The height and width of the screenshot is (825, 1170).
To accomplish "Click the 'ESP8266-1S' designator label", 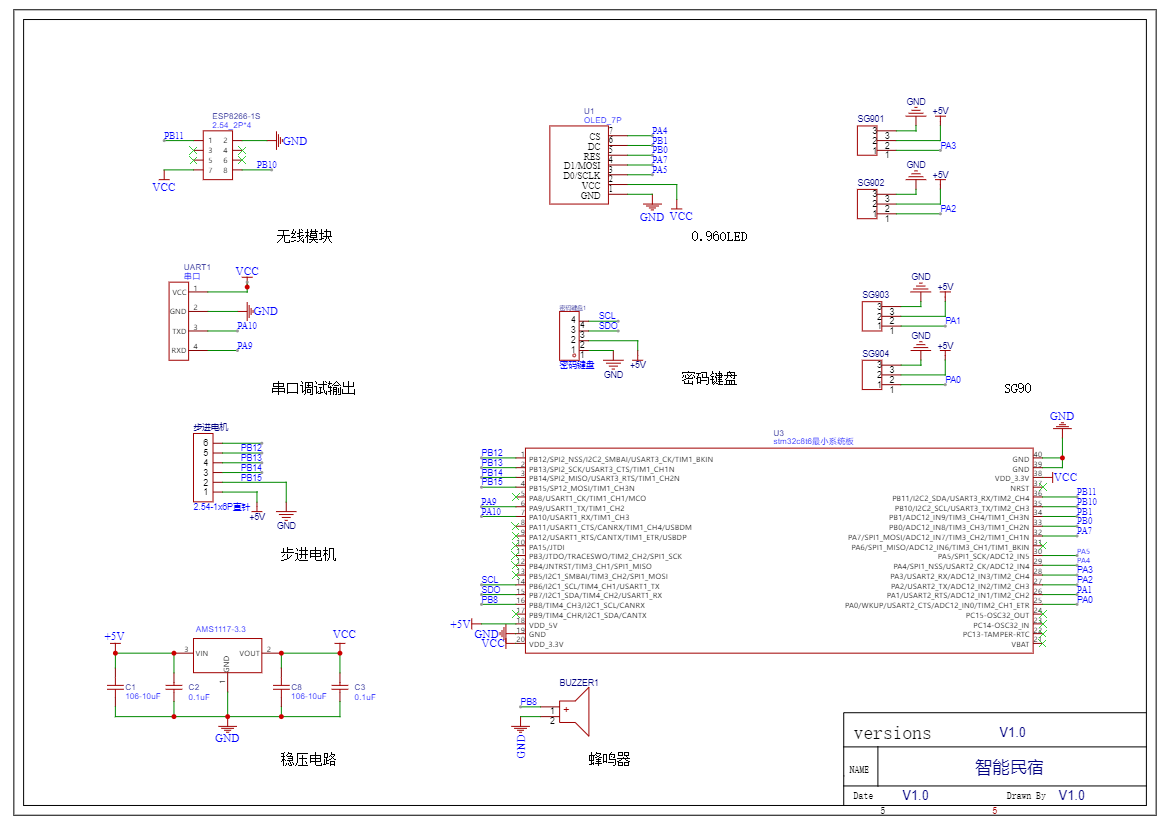I will coord(236,116).
